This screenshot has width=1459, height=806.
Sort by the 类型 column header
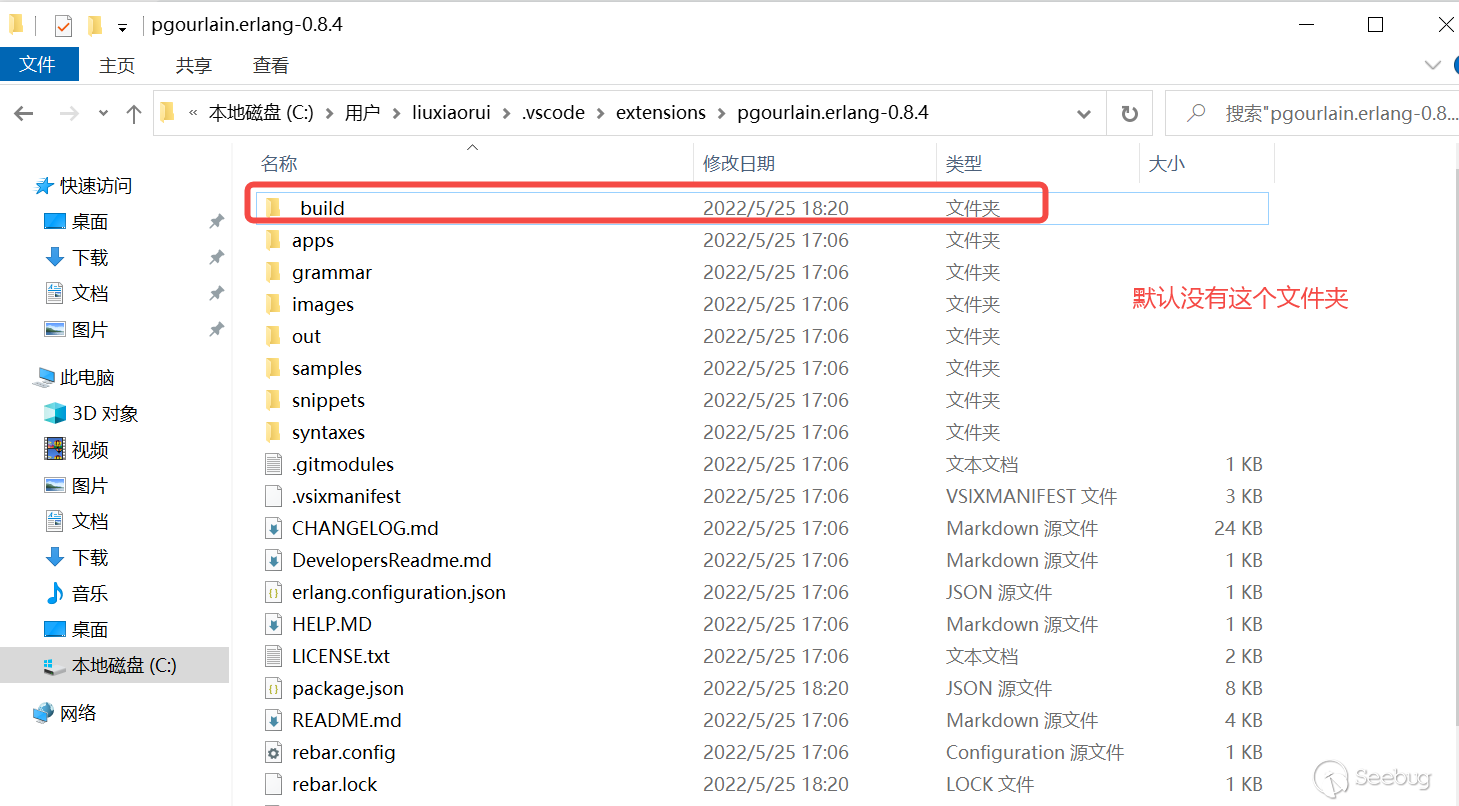(x=965, y=164)
